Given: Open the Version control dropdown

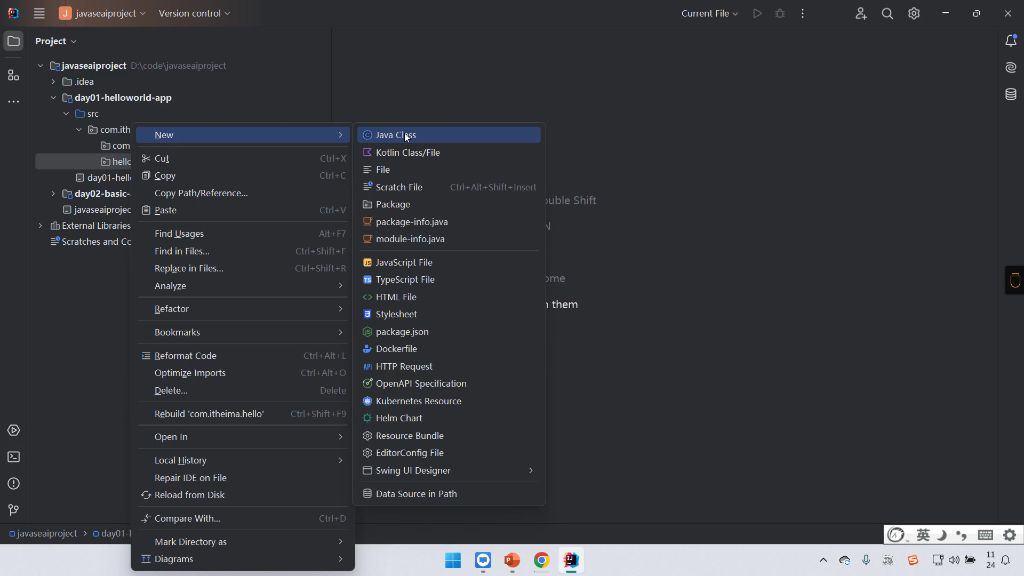Looking at the screenshot, I should (x=194, y=13).
